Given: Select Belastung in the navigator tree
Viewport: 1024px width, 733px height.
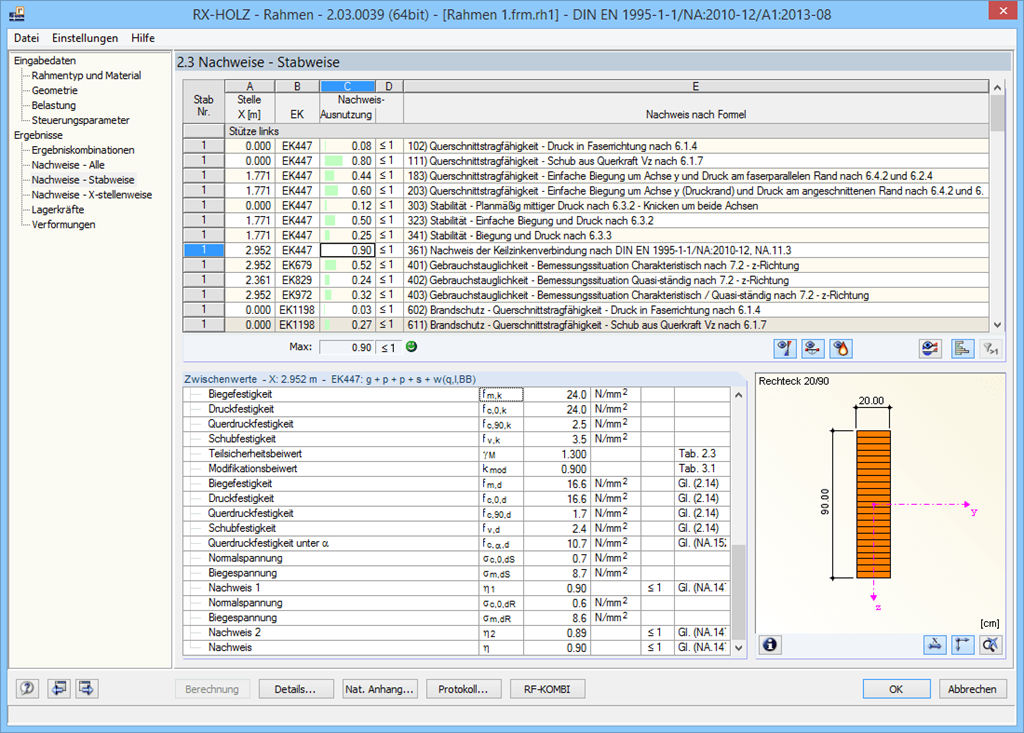Looking at the screenshot, I should point(54,105).
